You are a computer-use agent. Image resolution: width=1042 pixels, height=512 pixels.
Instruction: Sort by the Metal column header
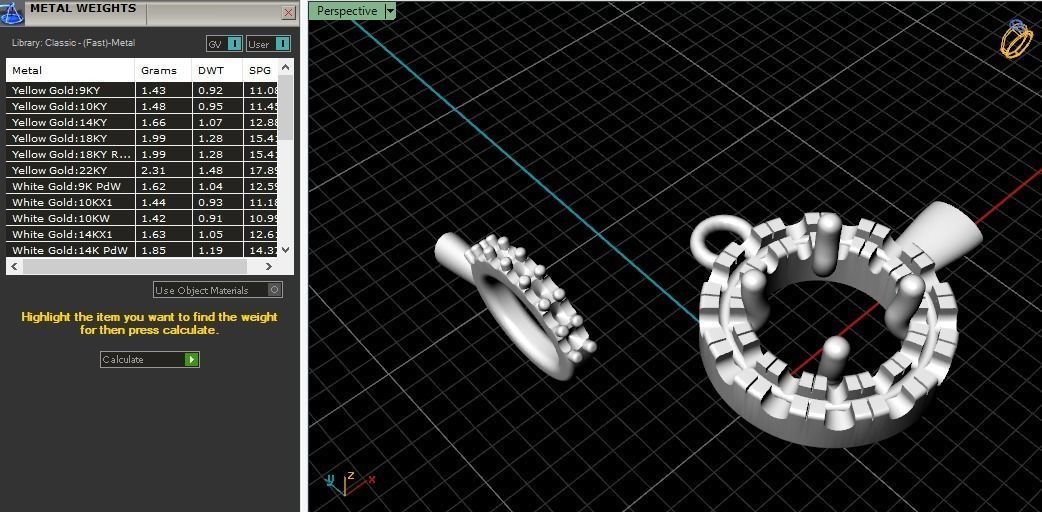(x=70, y=70)
